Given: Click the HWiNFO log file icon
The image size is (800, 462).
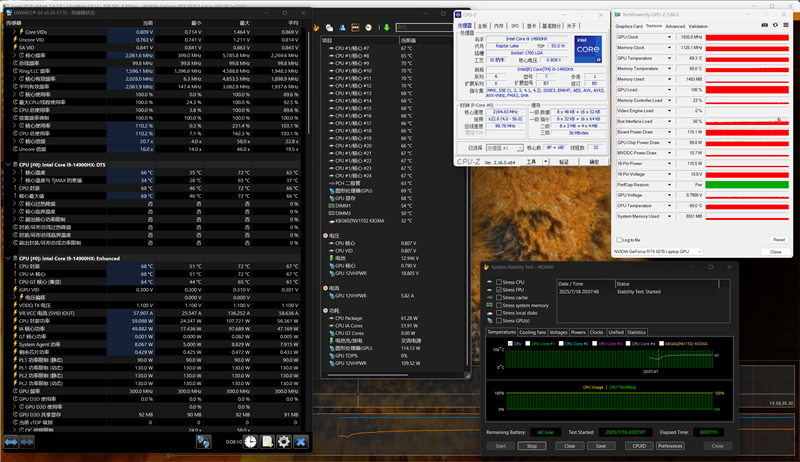Looking at the screenshot, I should (267, 441).
